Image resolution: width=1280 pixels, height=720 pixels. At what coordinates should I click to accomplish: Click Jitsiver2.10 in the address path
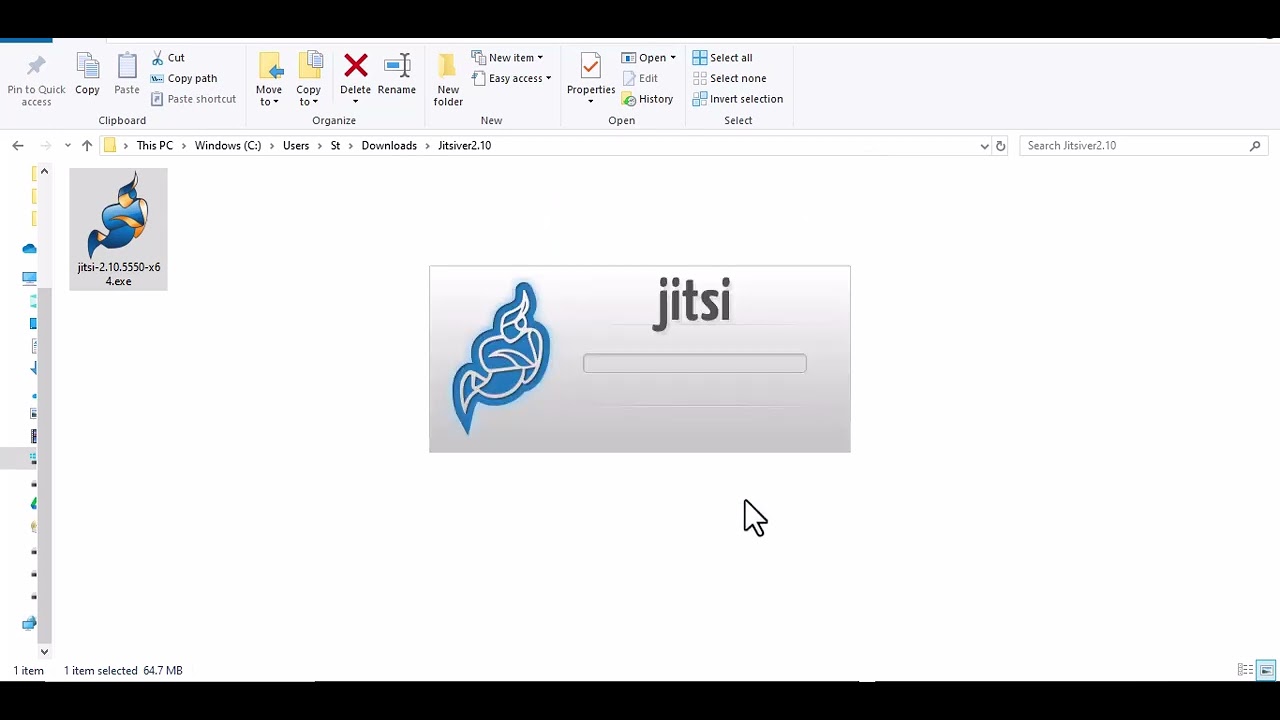tap(464, 146)
